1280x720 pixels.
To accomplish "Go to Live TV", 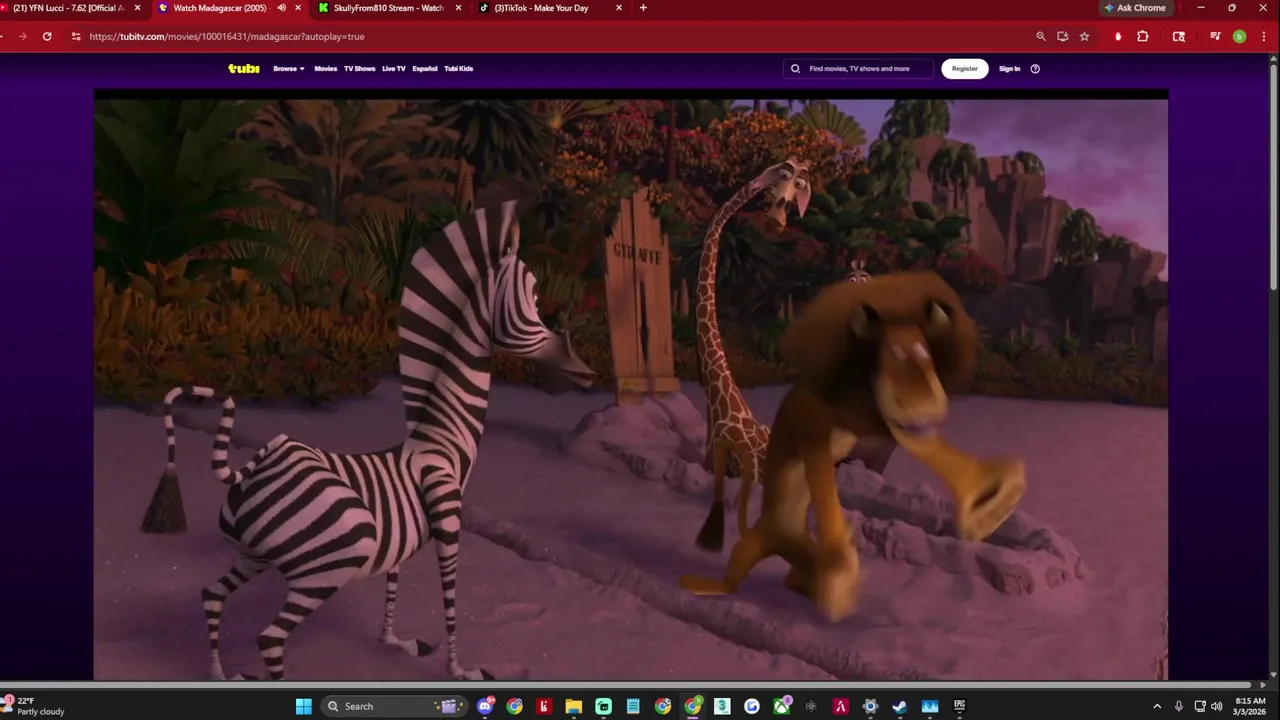I will (x=394, y=69).
